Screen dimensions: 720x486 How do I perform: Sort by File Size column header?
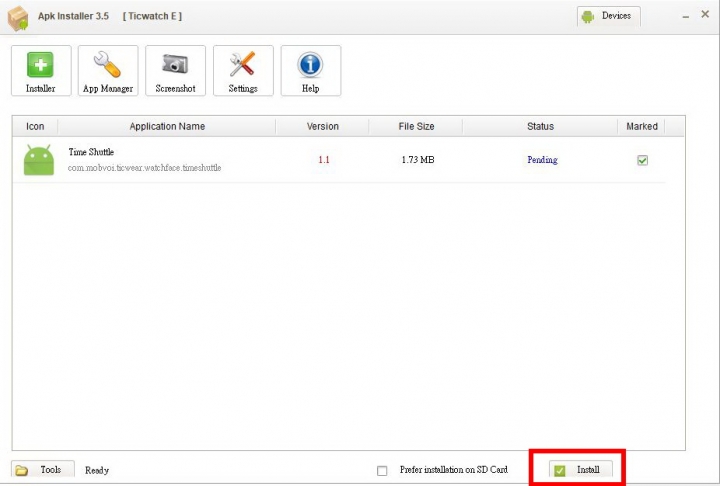tap(416, 126)
